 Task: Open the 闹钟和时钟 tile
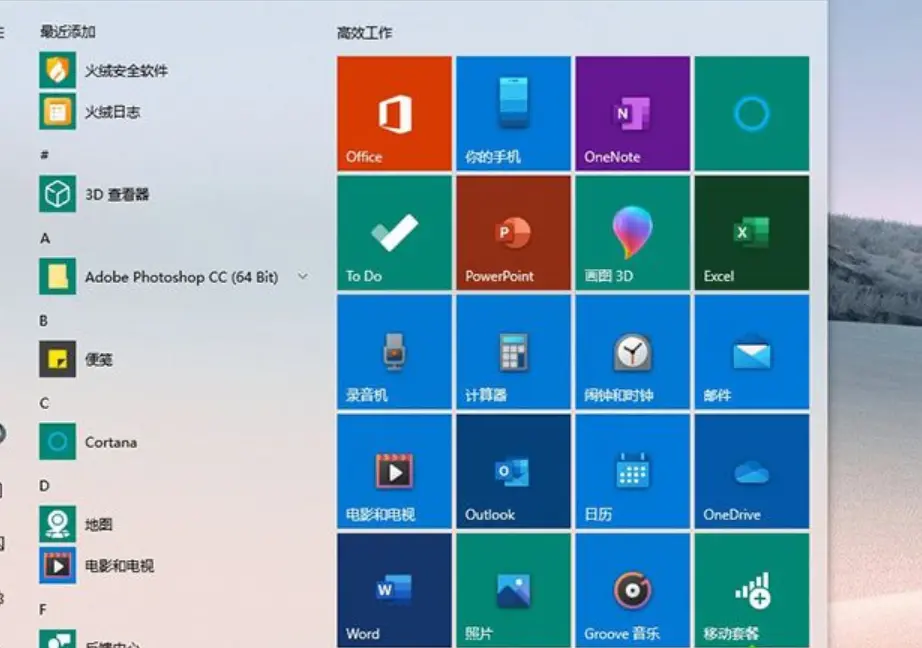(633, 352)
